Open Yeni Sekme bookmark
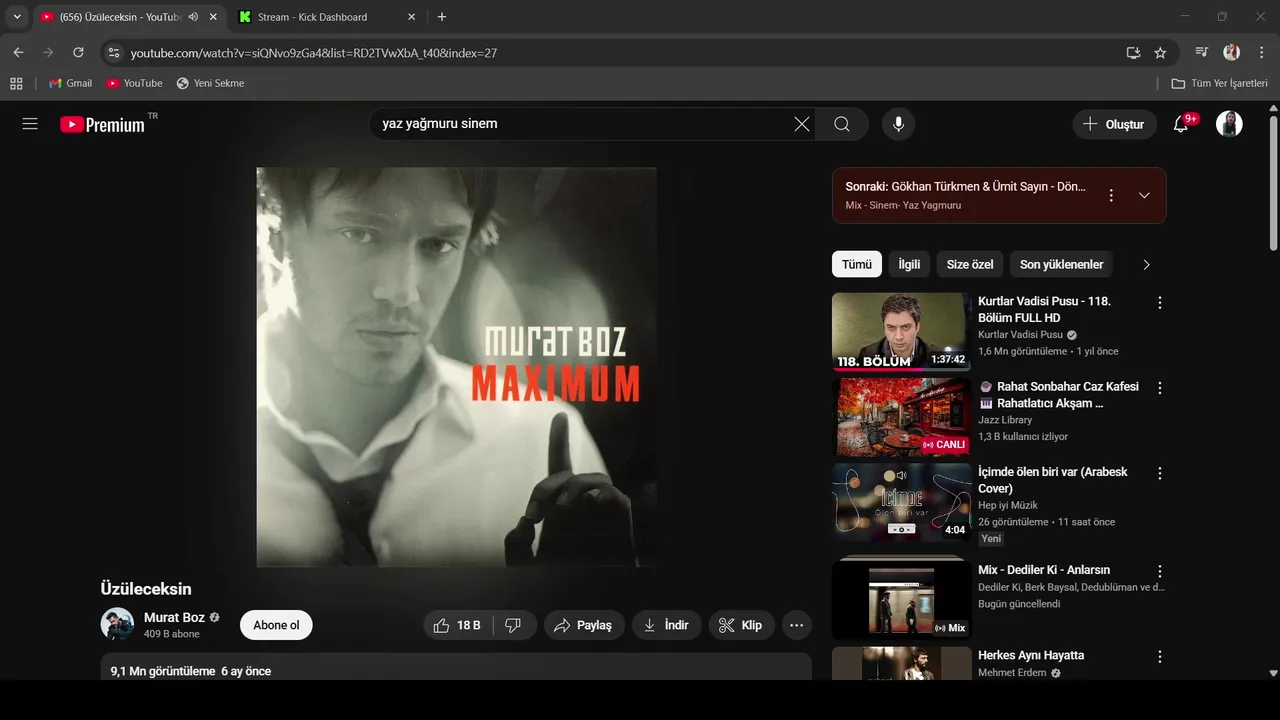The height and width of the screenshot is (720, 1280). pos(210,83)
